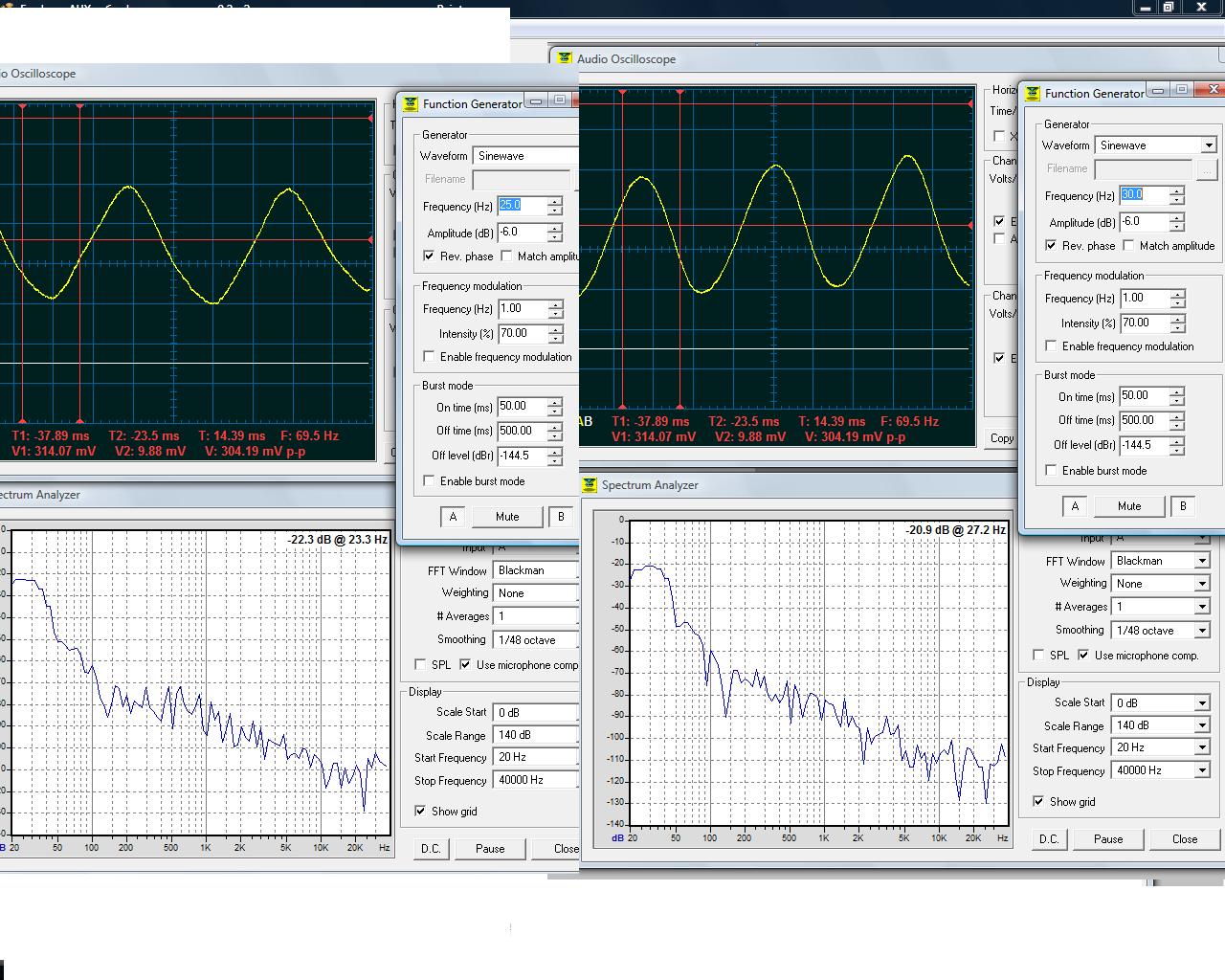Select channel B in the left Function Generator
Viewport: 1225px width, 980px height.
click(561, 517)
